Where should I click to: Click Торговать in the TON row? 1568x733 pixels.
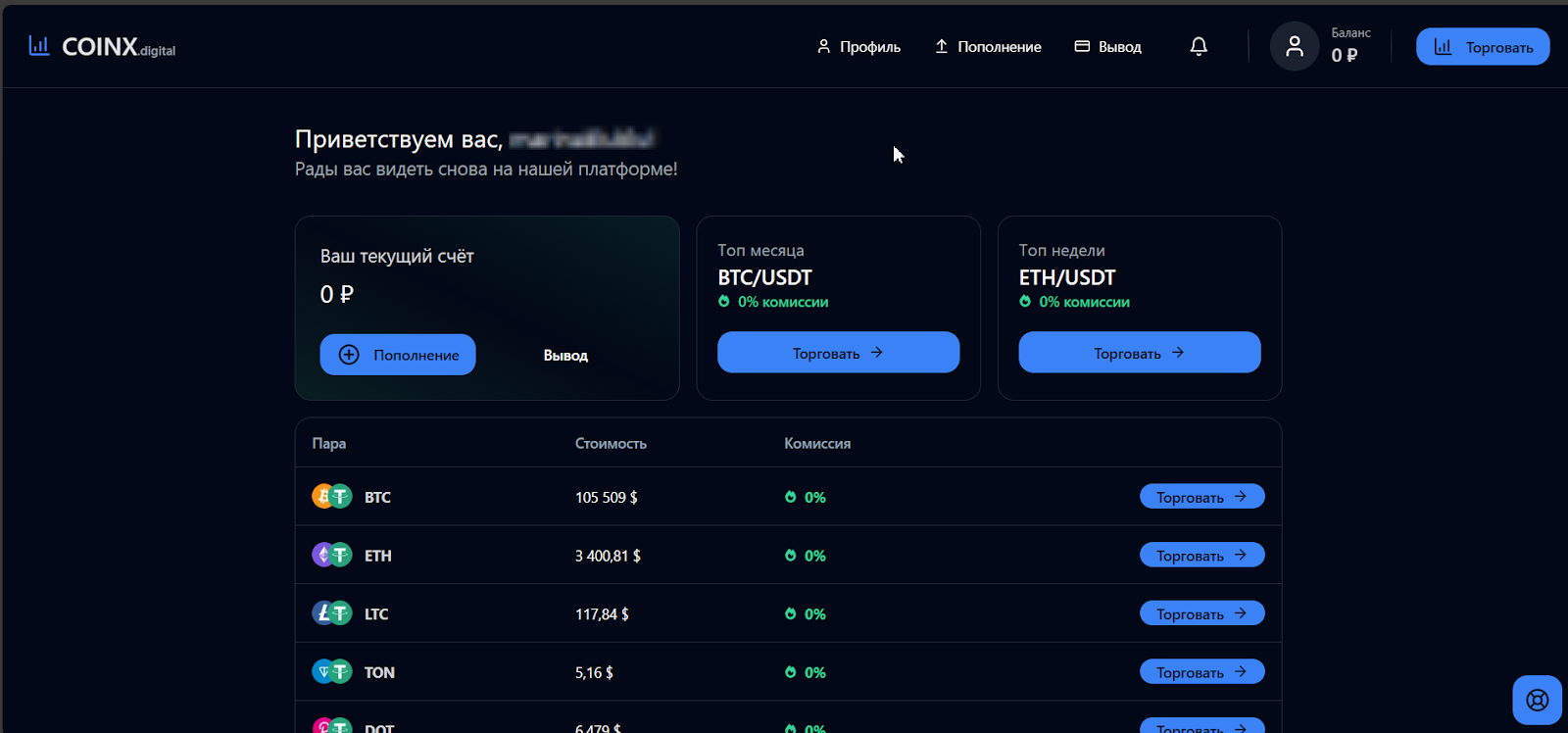[x=1202, y=671]
